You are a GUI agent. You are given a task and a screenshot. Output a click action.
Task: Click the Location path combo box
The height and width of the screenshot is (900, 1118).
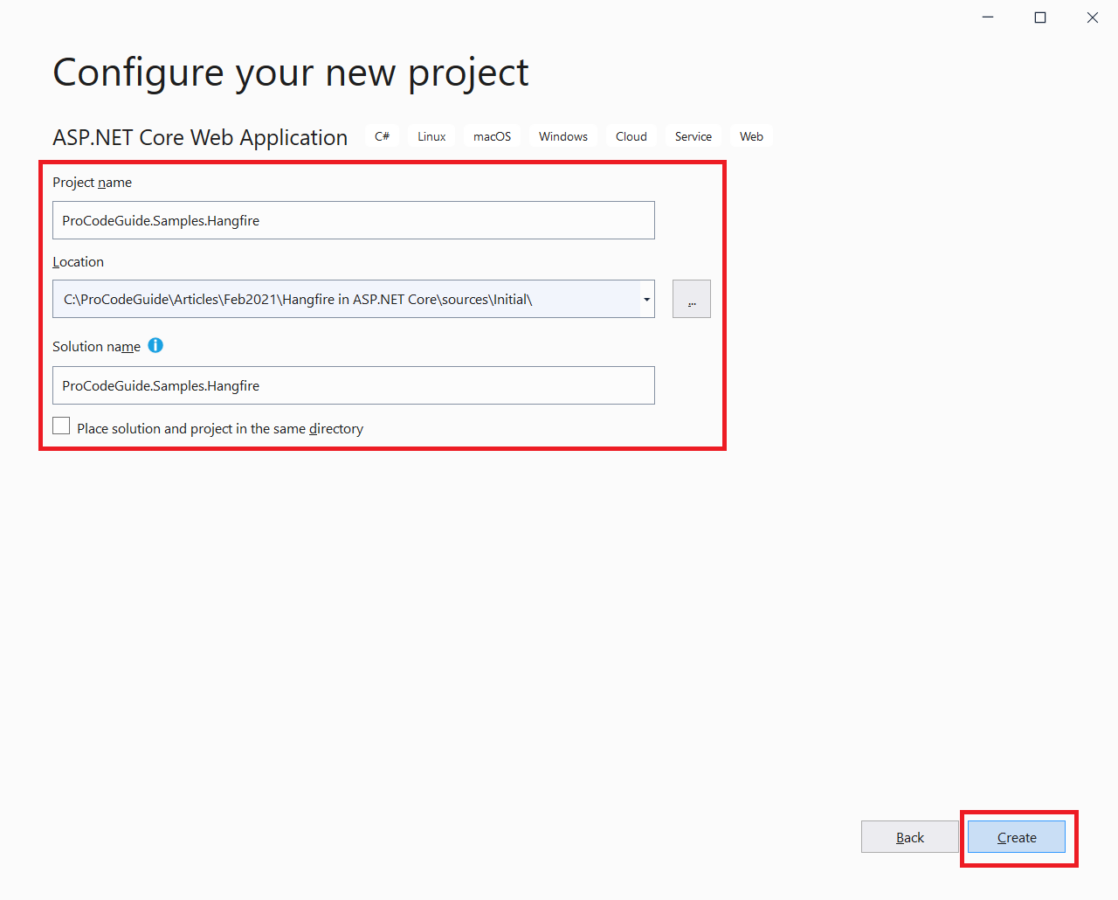click(x=345, y=299)
